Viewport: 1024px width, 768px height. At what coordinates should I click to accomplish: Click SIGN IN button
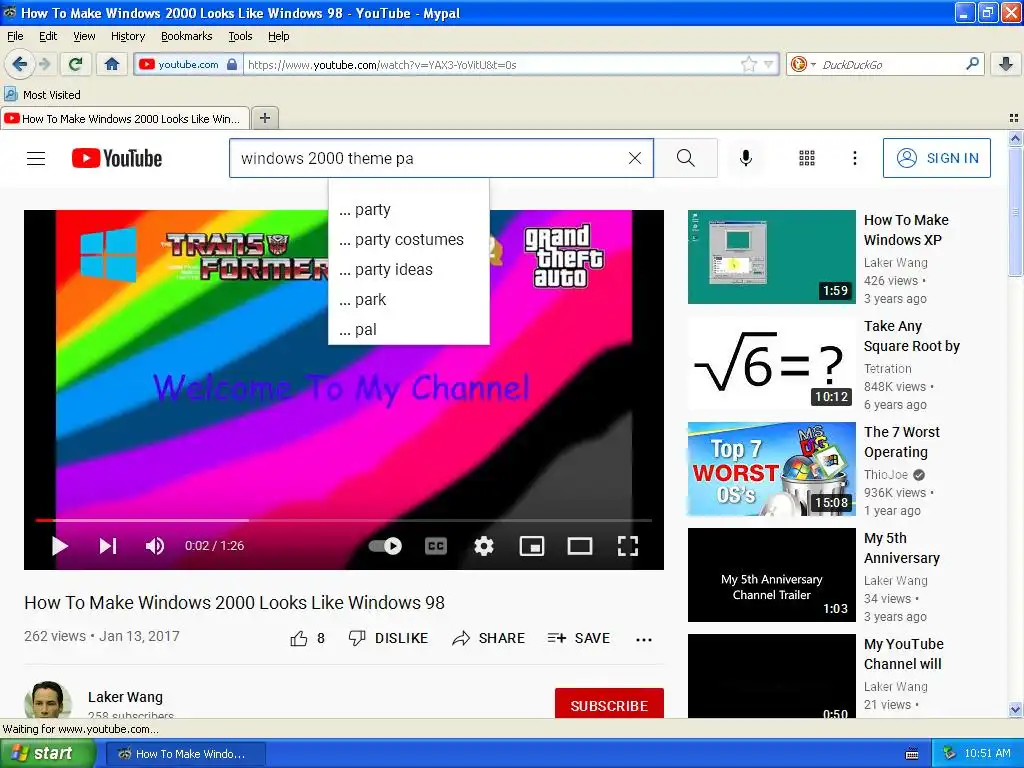[x=936, y=158]
